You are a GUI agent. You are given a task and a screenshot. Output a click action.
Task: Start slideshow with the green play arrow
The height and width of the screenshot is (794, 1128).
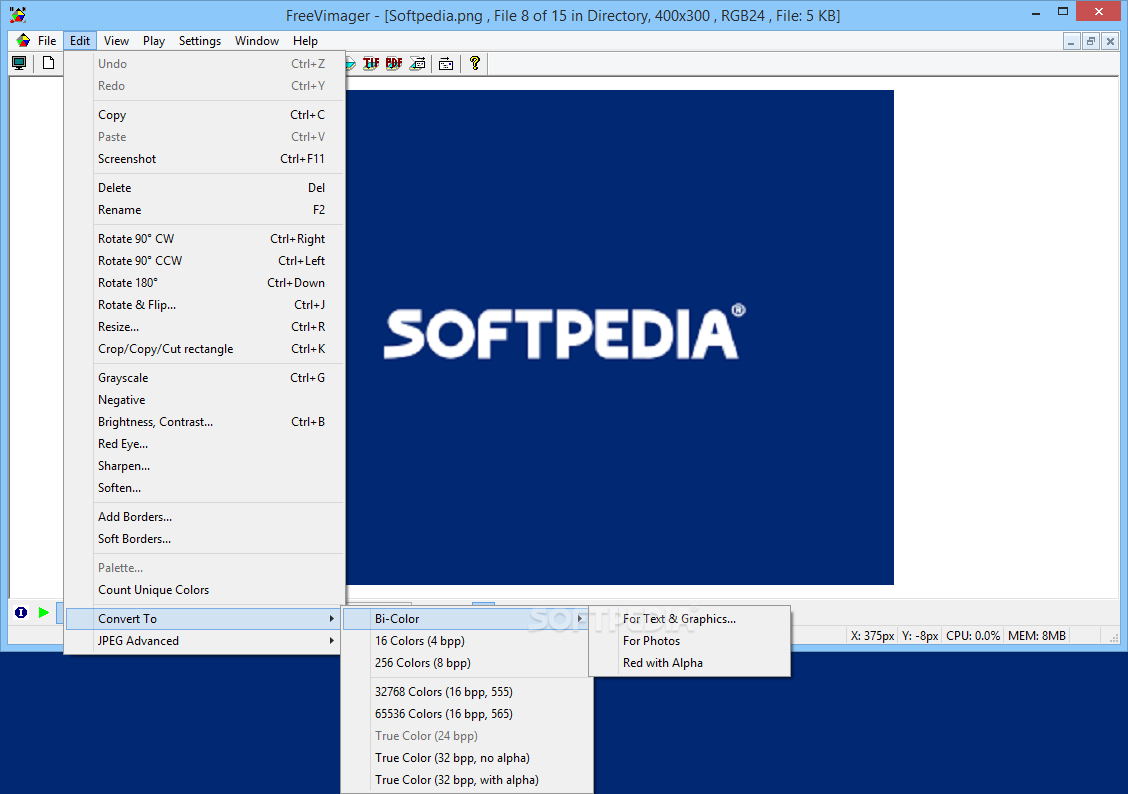click(43, 613)
